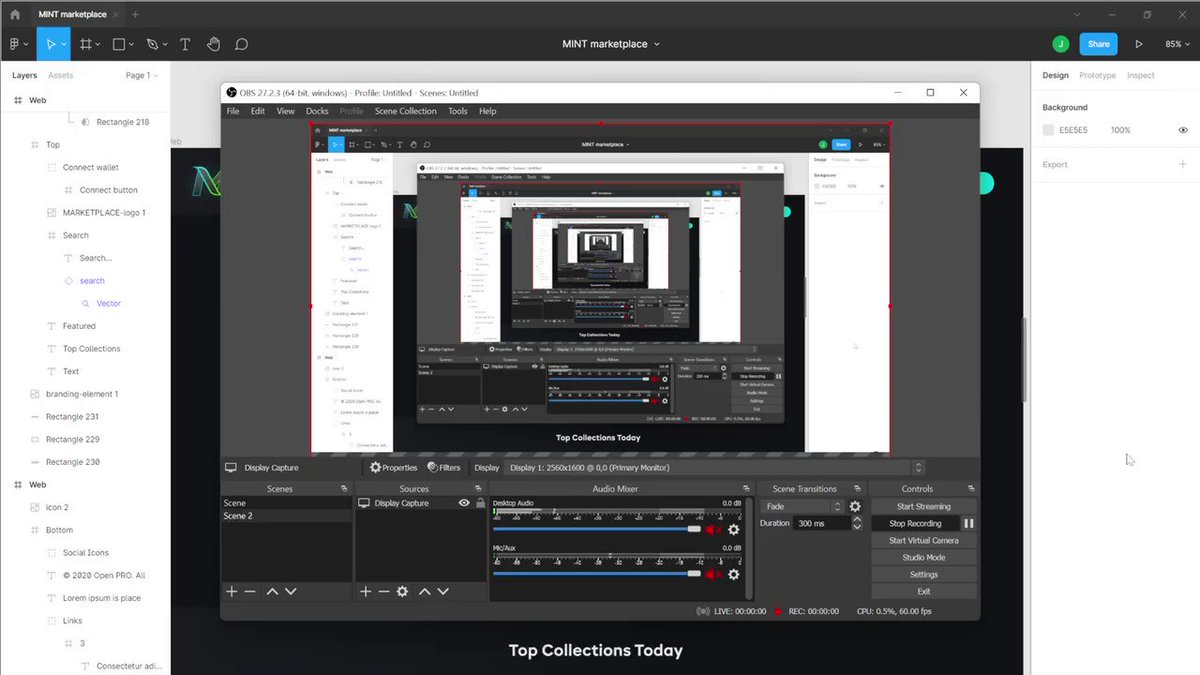The image size is (1200, 675).
Task: Switch to the Assets tab
Action: 61,75
